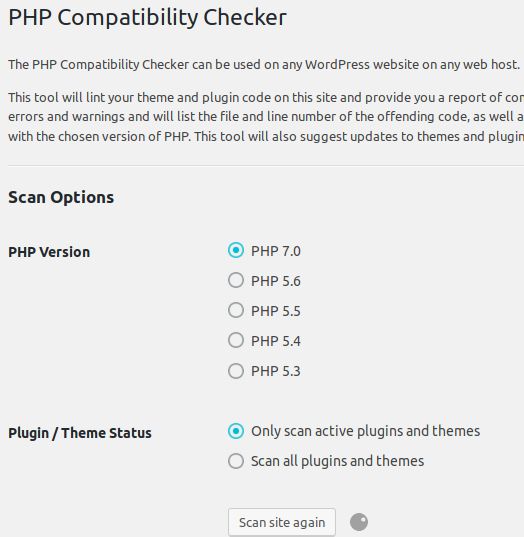Click the "Scan all plugins and themes" text

337,461
